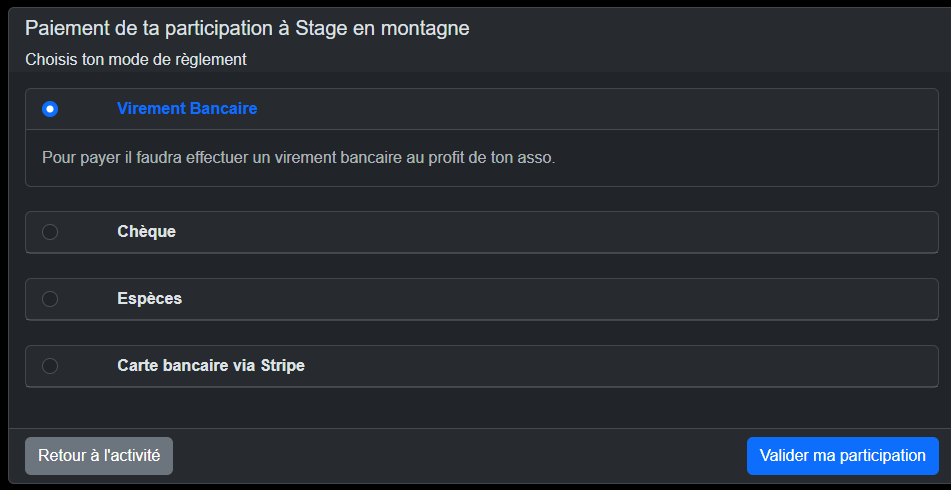Click the Virement Bancaire label text

coord(187,109)
